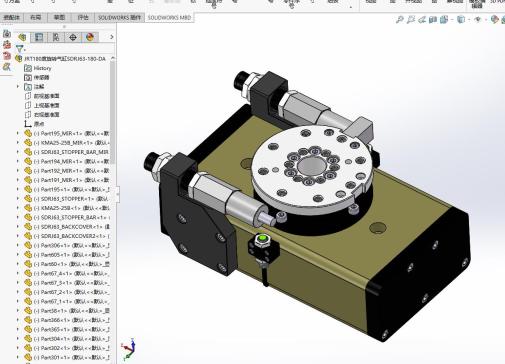Viewport: 505px width, 364px height.
Task: Click the Edit Appearance sphere icon
Action: click(x=494, y=20)
